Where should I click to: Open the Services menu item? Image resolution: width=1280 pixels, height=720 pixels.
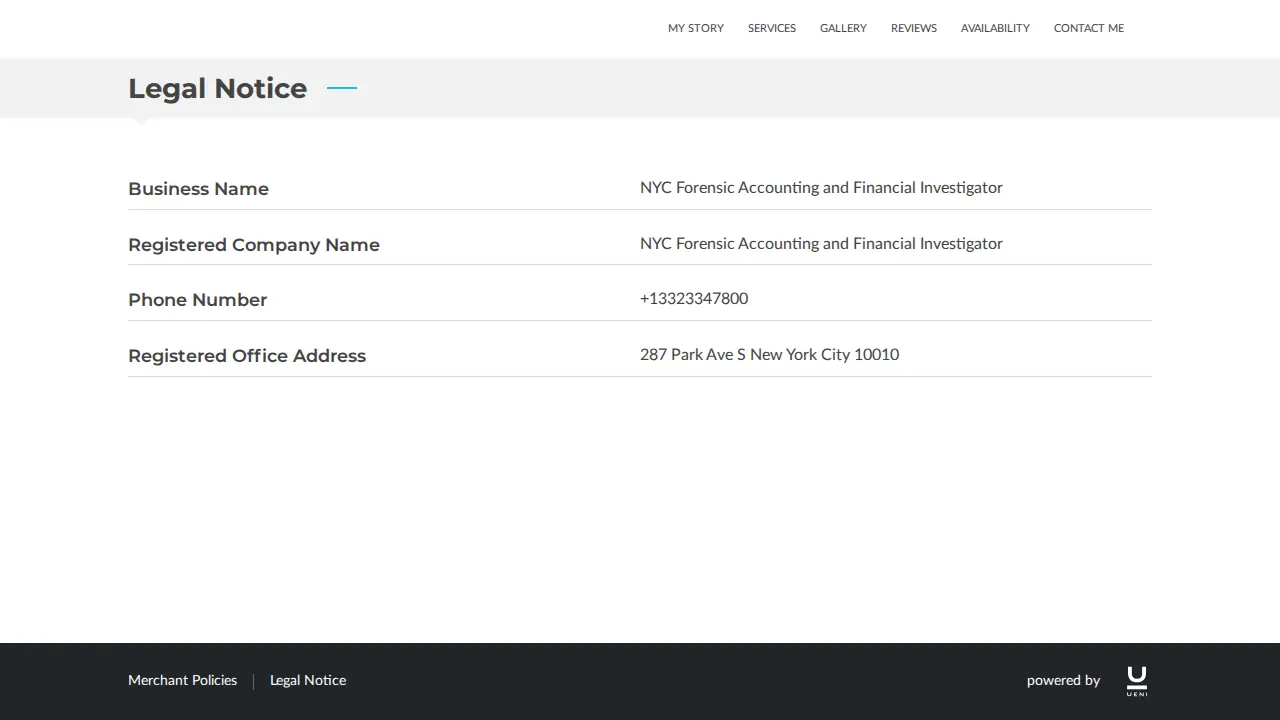[772, 28]
